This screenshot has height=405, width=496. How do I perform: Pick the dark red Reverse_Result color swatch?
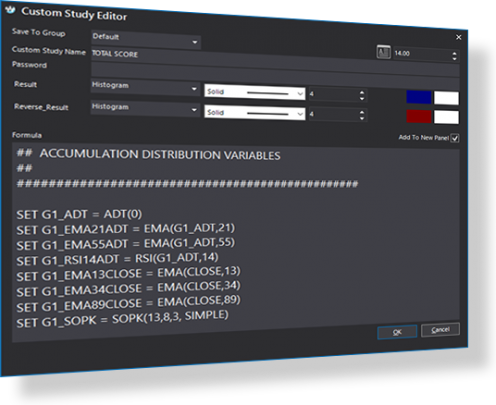tap(419, 116)
